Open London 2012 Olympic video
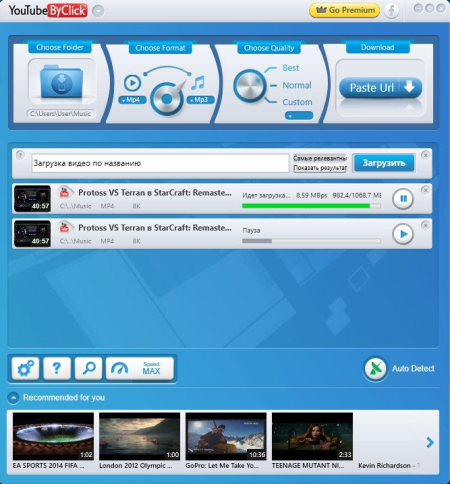 pos(139,436)
